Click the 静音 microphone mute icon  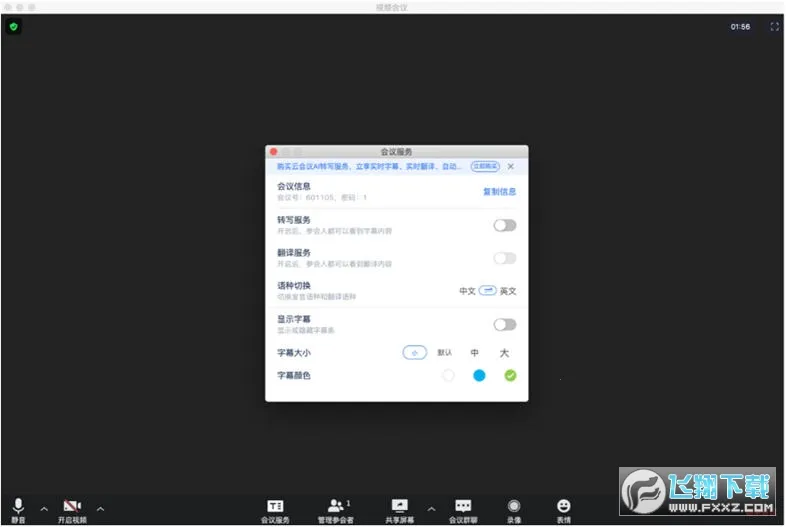pos(18,506)
